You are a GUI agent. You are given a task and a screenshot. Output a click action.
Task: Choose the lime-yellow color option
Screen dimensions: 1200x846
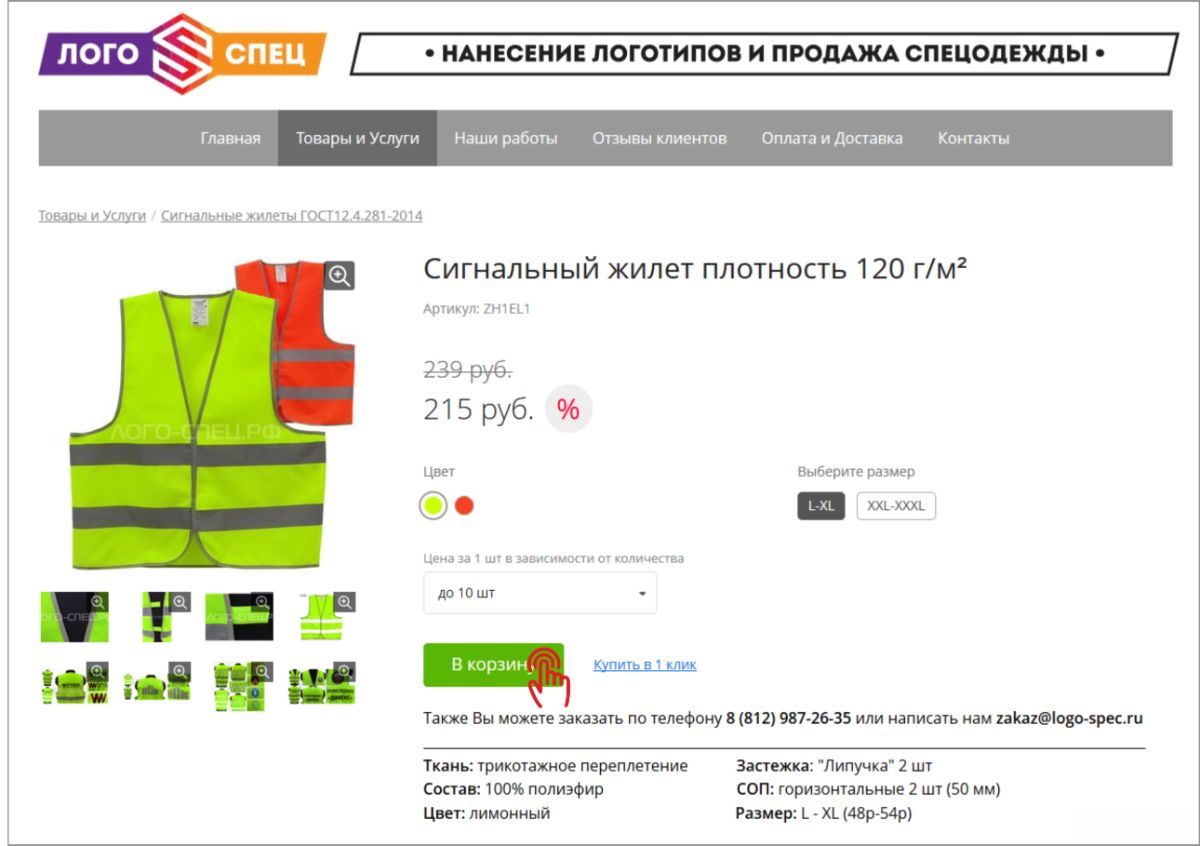(433, 506)
